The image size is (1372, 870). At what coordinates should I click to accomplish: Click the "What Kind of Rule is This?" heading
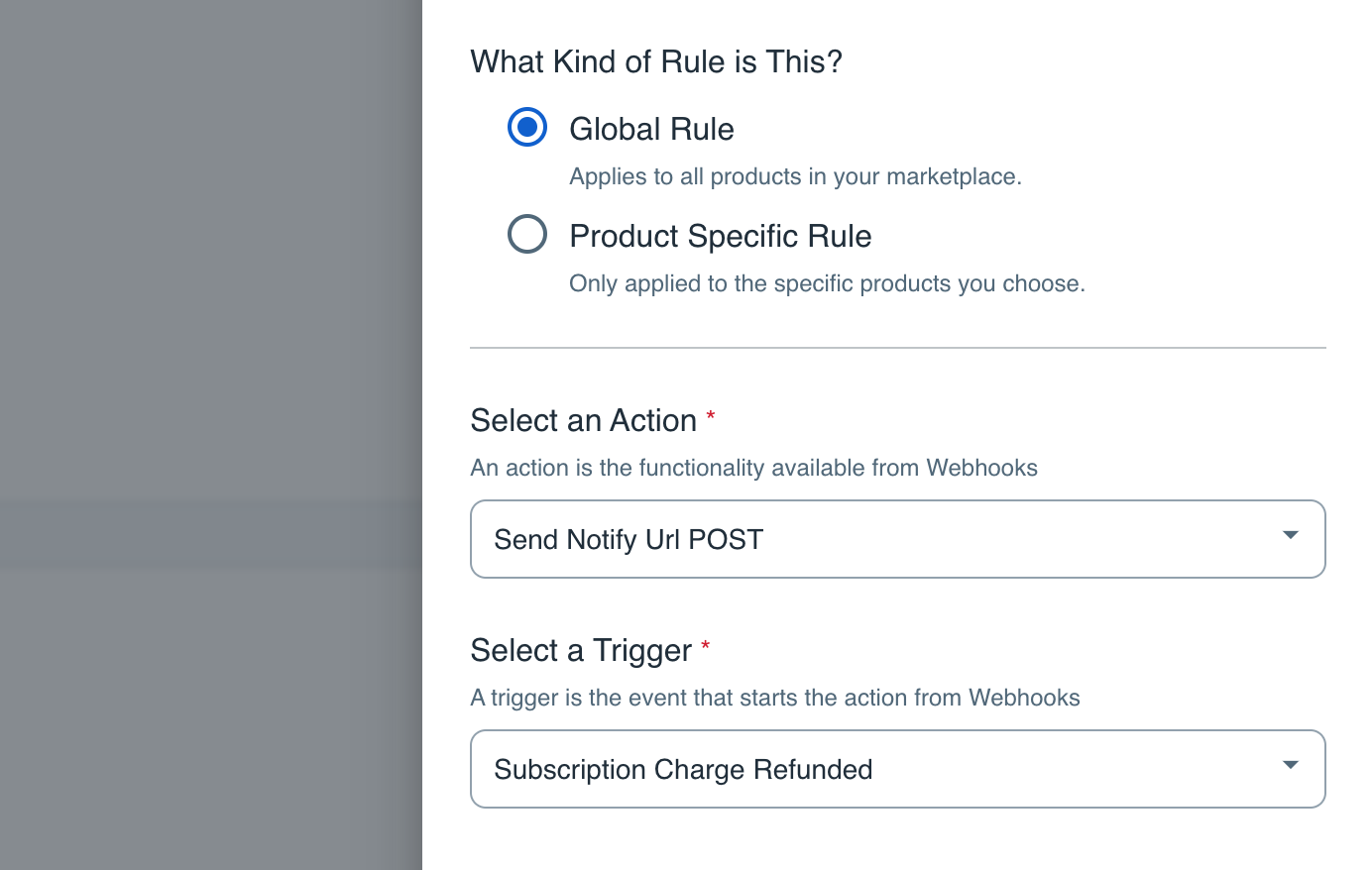pos(656,61)
